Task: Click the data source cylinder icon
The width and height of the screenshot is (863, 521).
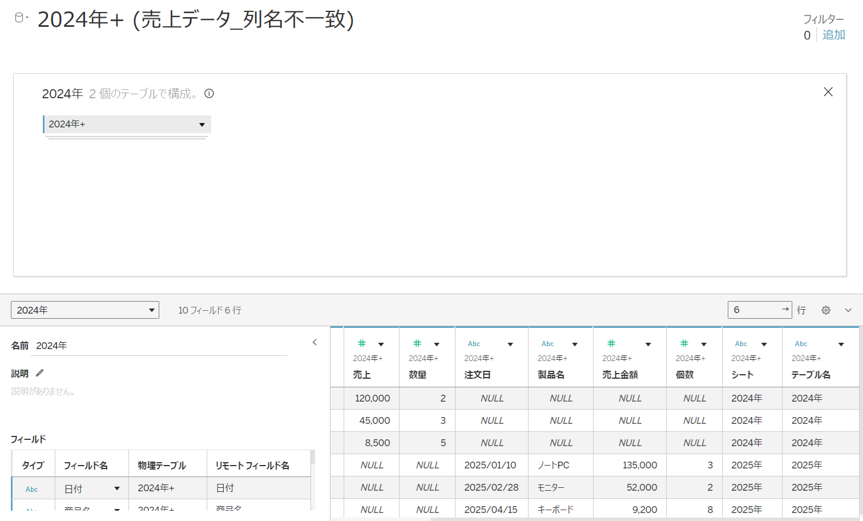Action: (x=19, y=18)
